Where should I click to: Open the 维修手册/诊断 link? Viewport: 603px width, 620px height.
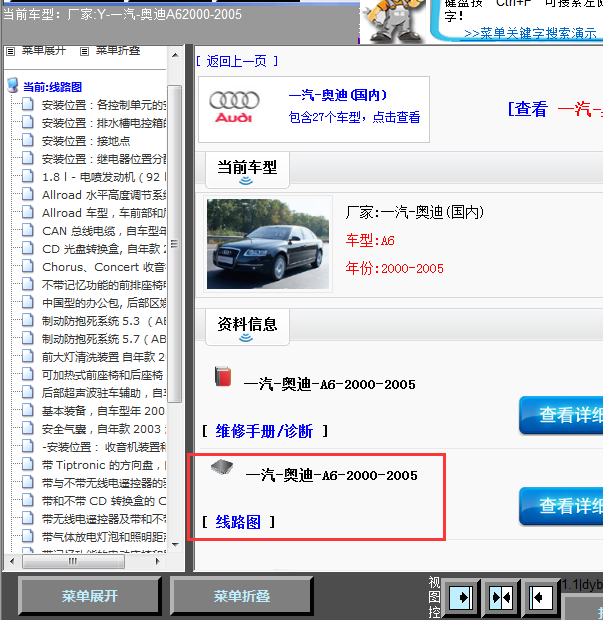click(x=264, y=431)
